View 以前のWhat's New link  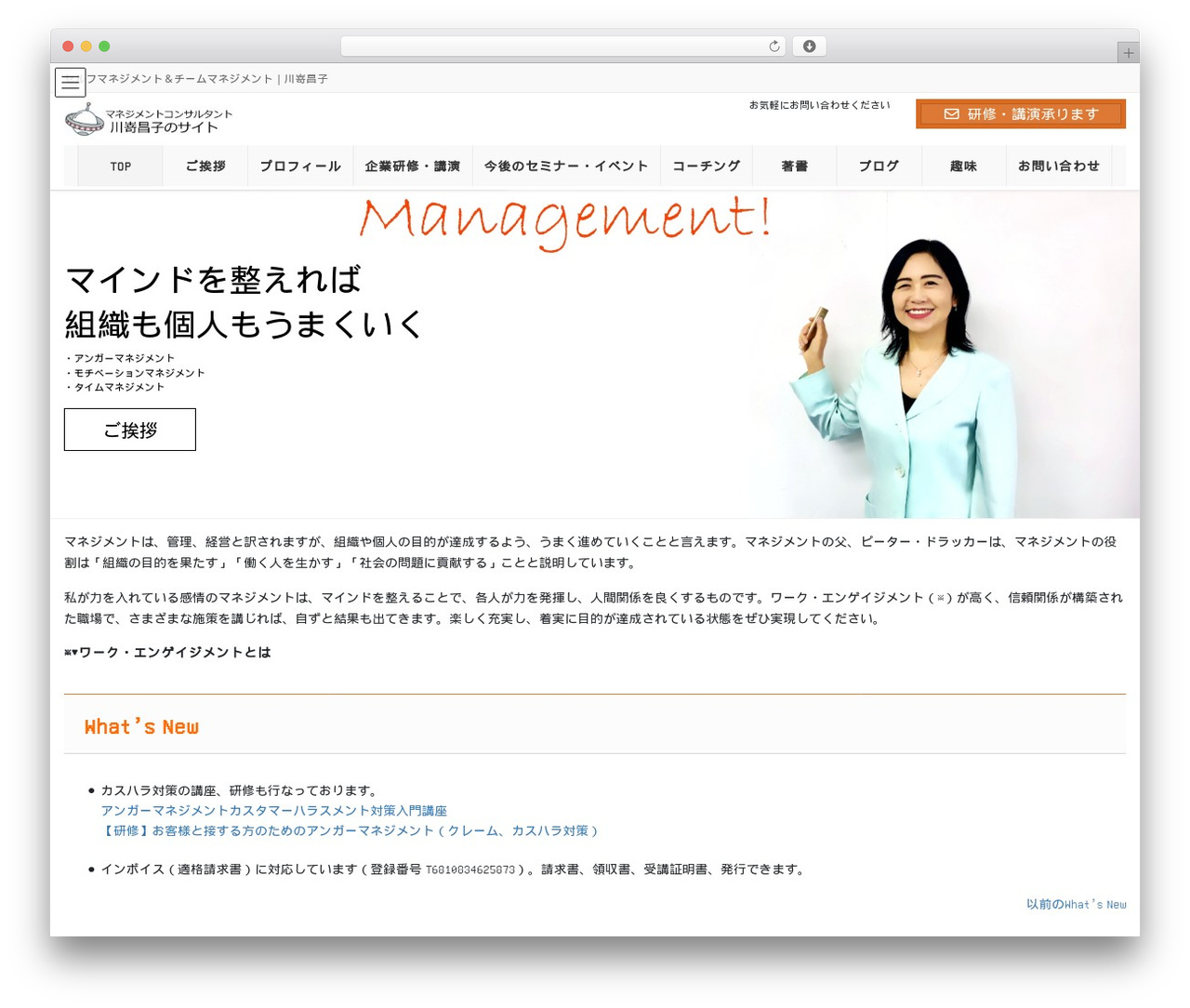pos(1077,904)
